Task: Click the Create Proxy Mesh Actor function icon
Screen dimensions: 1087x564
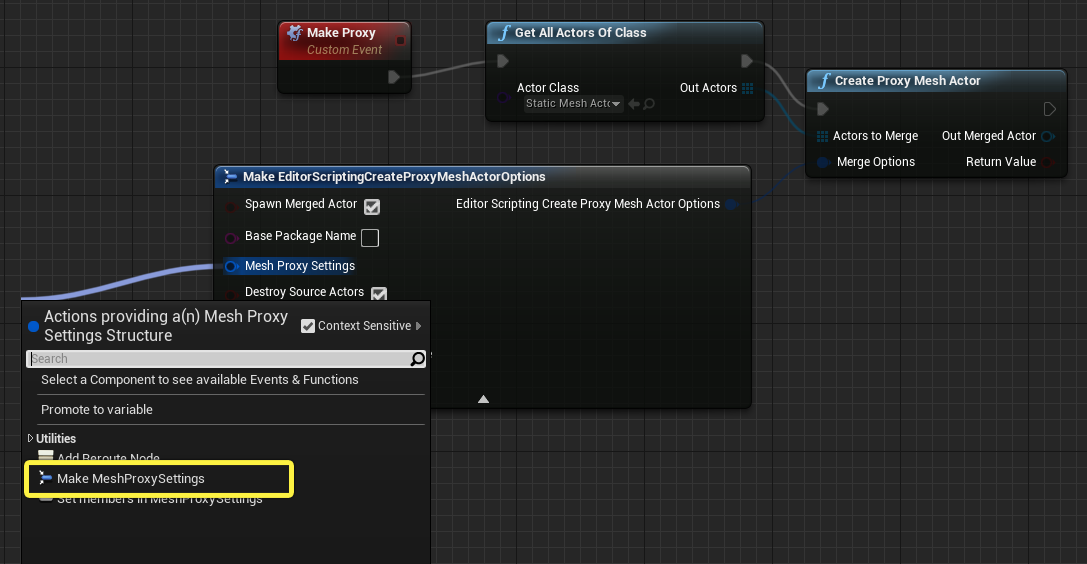Action: 824,81
